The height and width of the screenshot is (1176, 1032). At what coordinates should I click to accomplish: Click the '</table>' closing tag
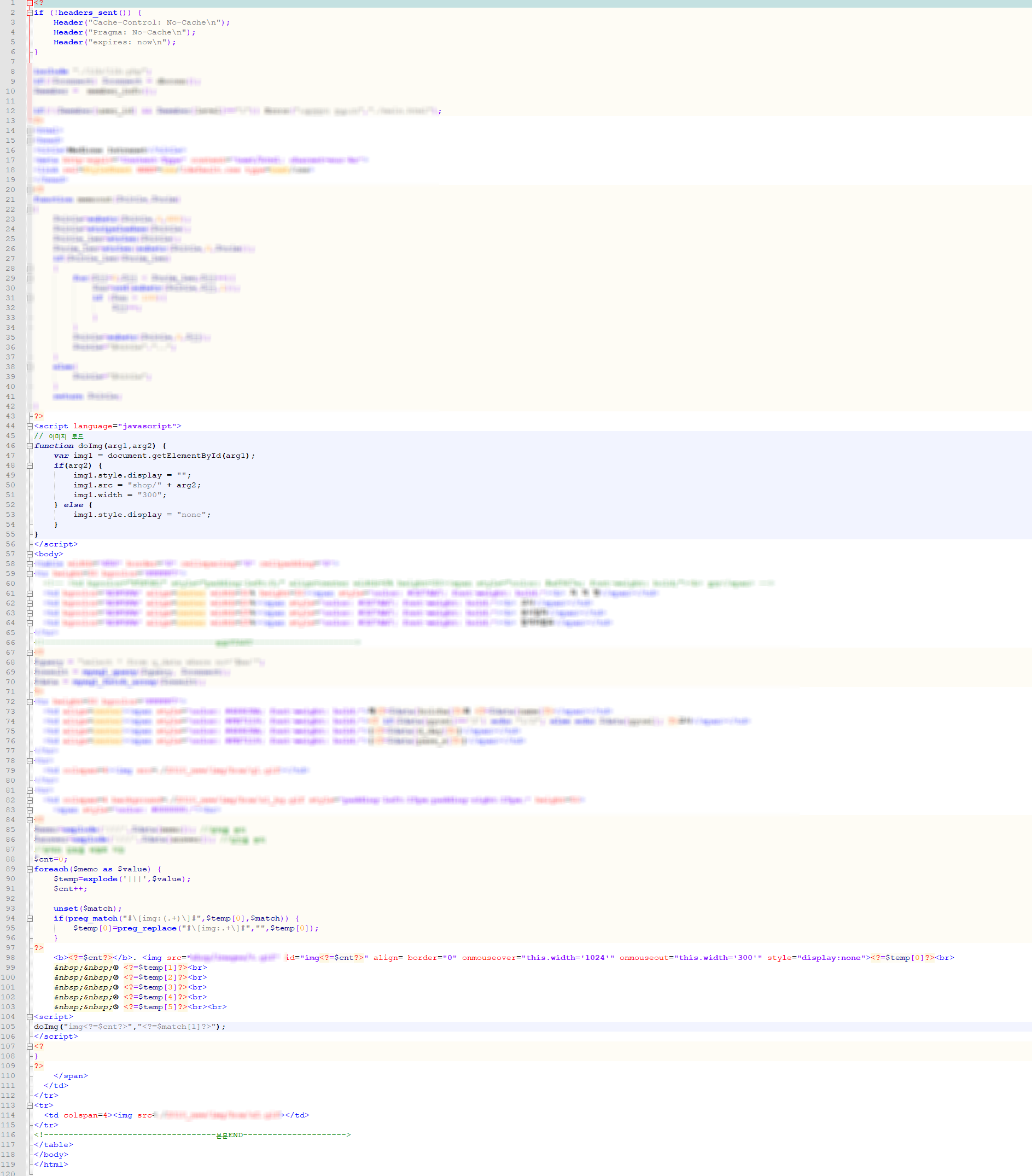[x=54, y=1145]
